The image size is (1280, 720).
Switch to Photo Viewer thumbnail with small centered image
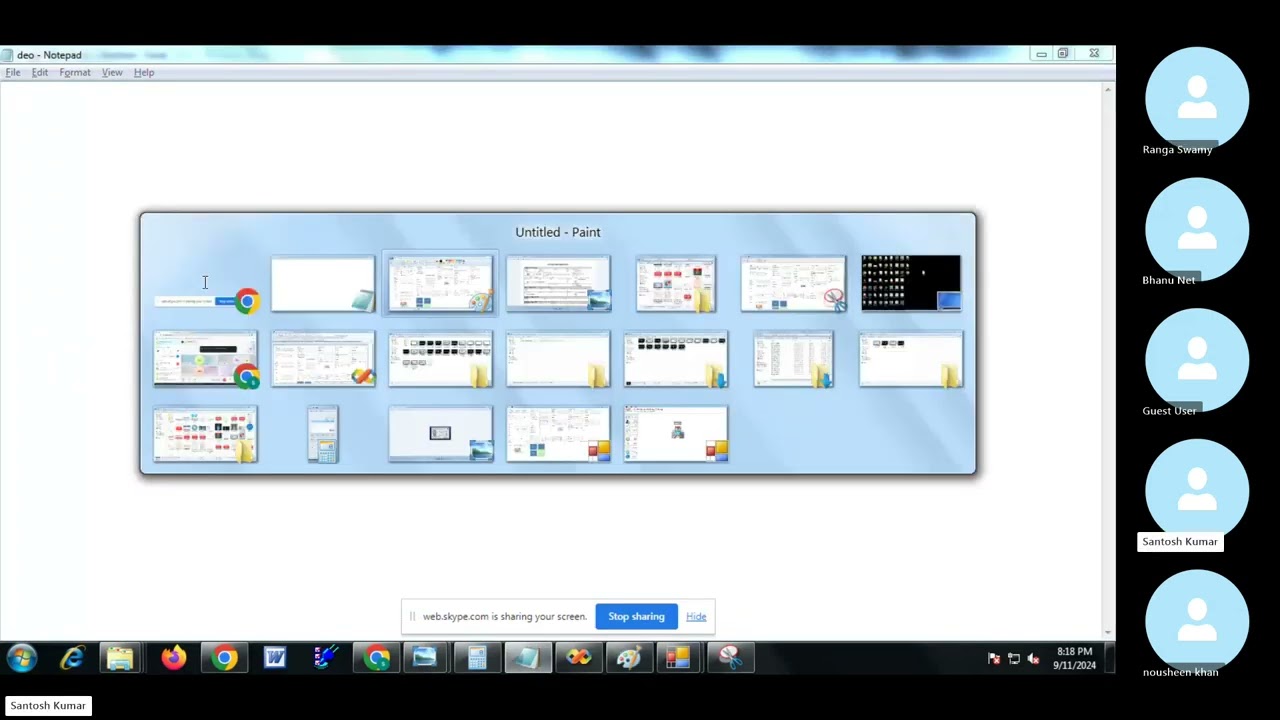tap(440, 434)
